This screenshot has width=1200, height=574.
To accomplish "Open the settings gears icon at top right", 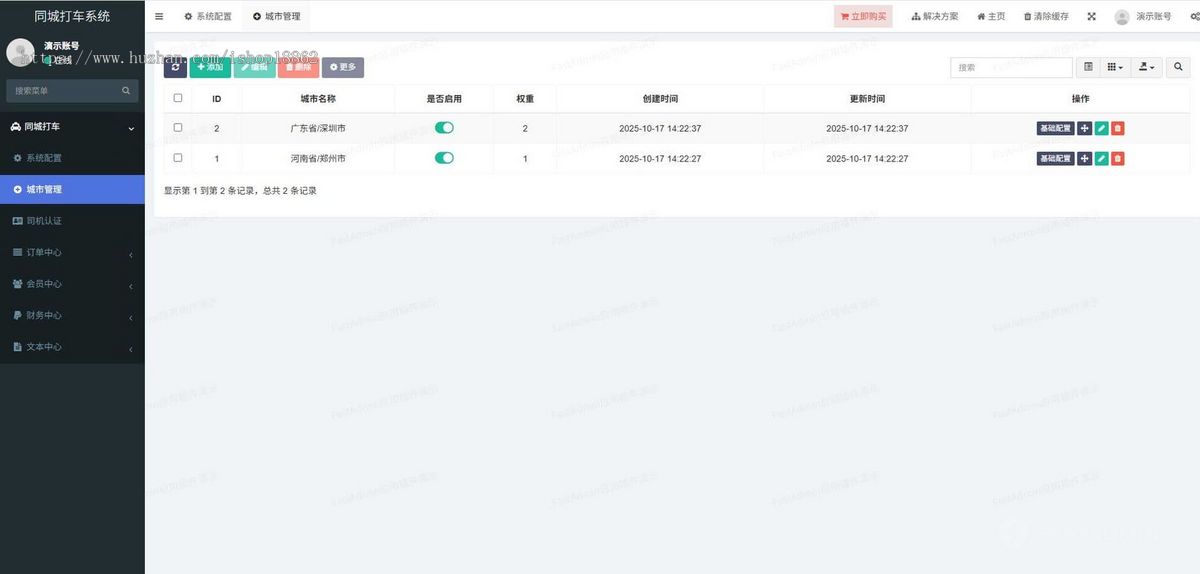I will point(1195,16).
